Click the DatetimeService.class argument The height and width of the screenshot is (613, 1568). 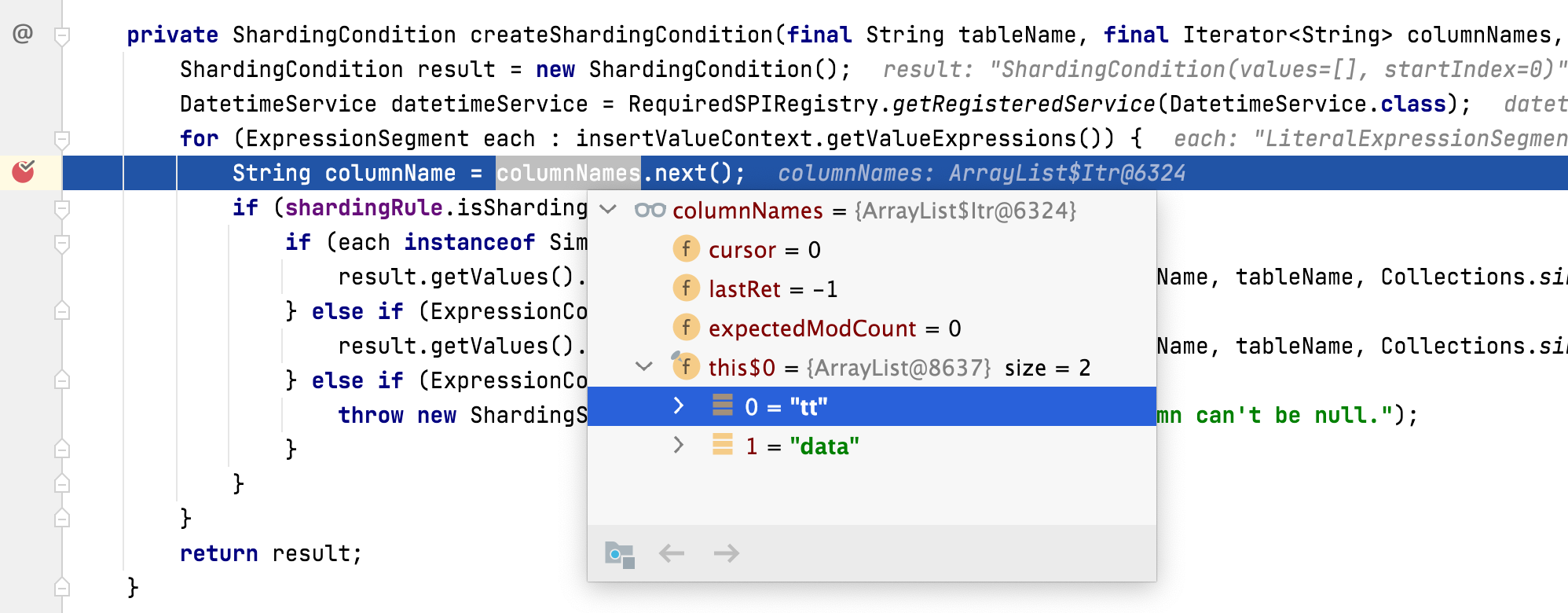pyautogui.click(x=1307, y=104)
